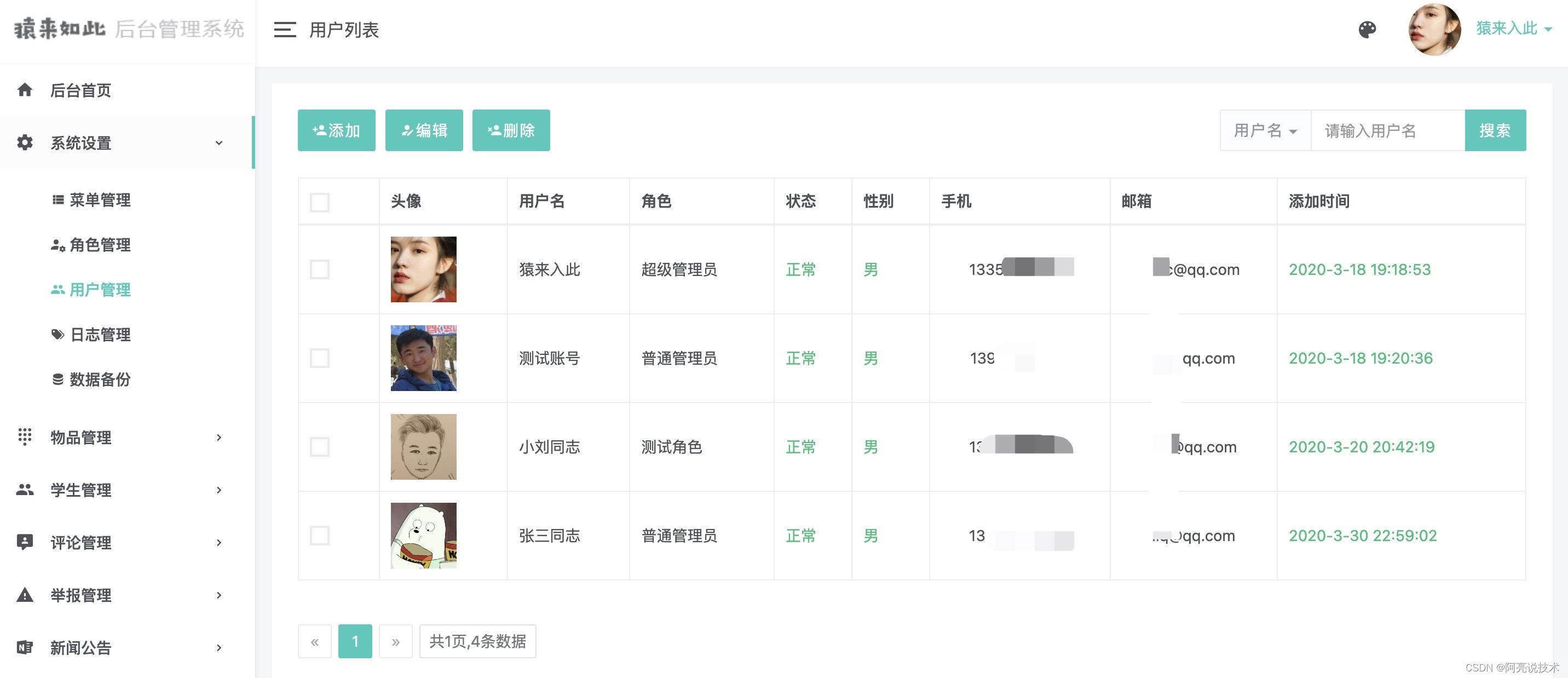Click the warning triangle icon for 举报管理
Image resolution: width=1568 pixels, height=678 pixels.
pos(25,595)
